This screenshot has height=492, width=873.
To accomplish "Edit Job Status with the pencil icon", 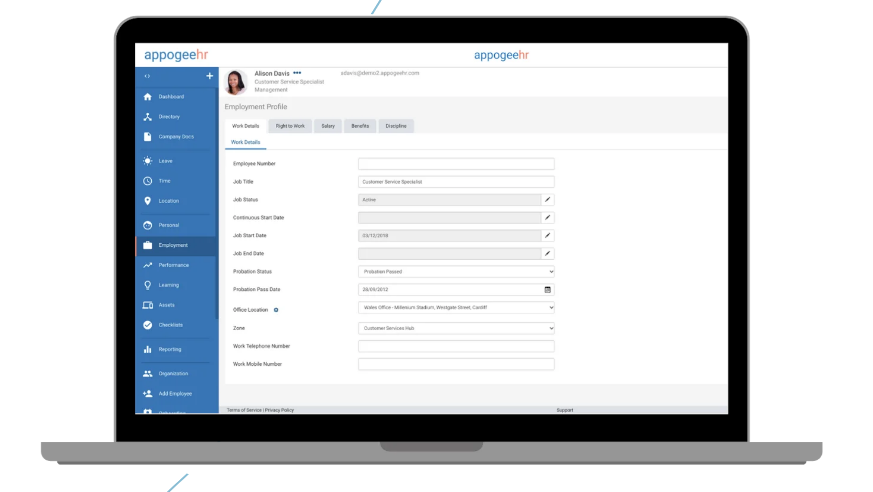I will 548,200.
